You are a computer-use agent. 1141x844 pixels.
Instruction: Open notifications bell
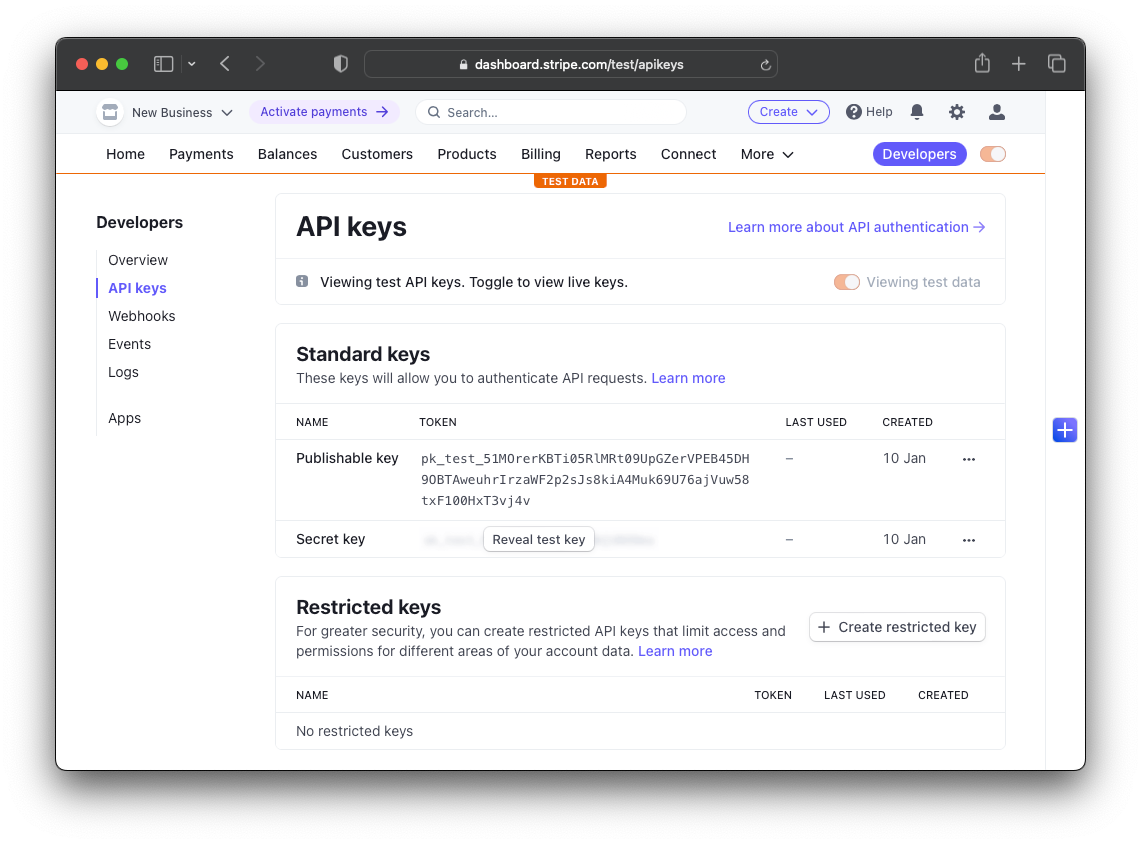(917, 112)
